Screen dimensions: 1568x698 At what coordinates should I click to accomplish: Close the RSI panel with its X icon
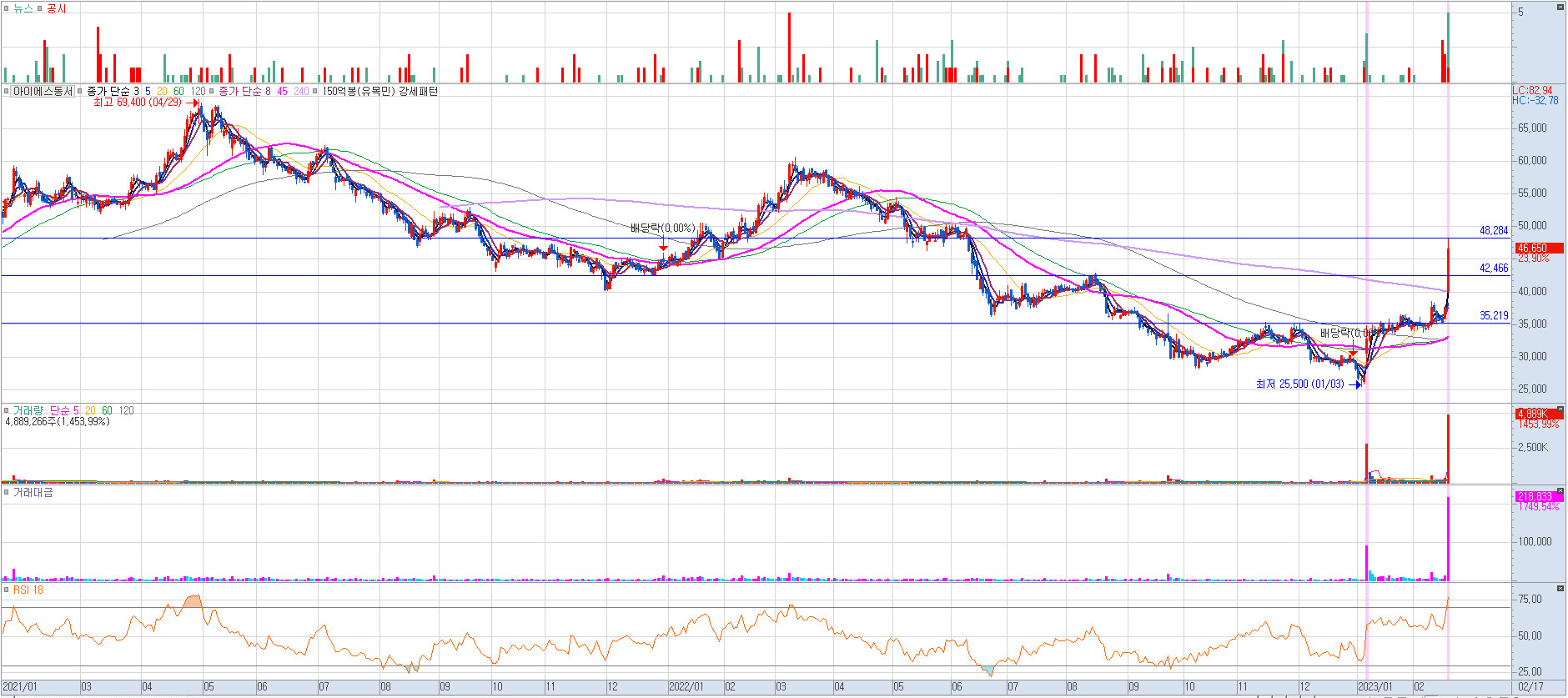1560,589
